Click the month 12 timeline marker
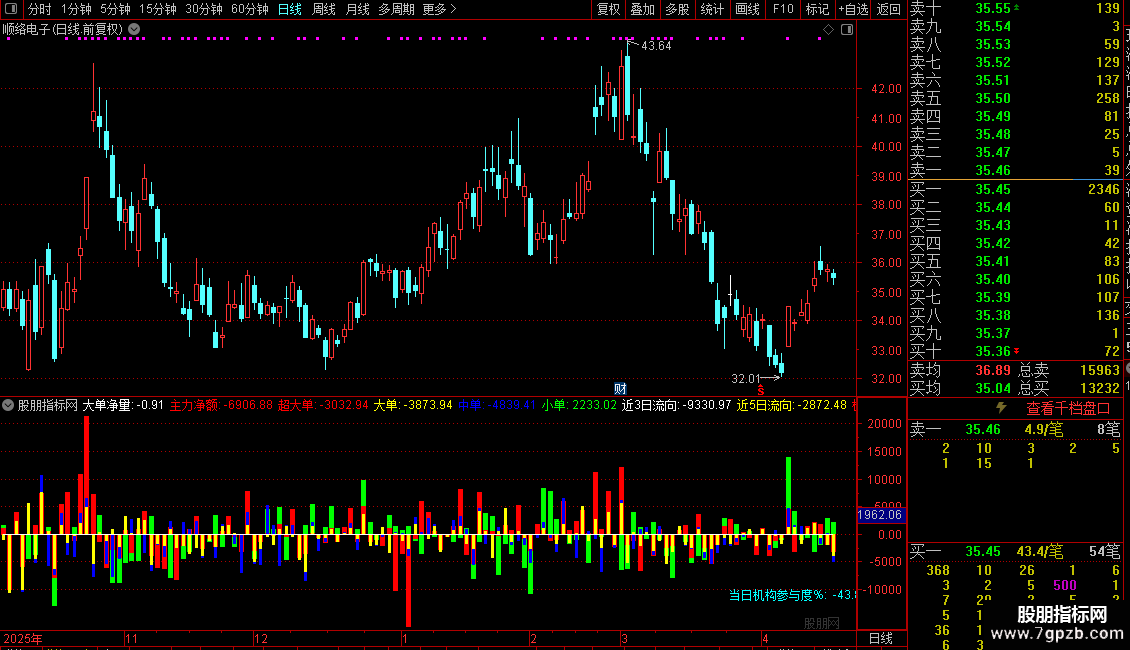1130x650 pixels. 261,638
